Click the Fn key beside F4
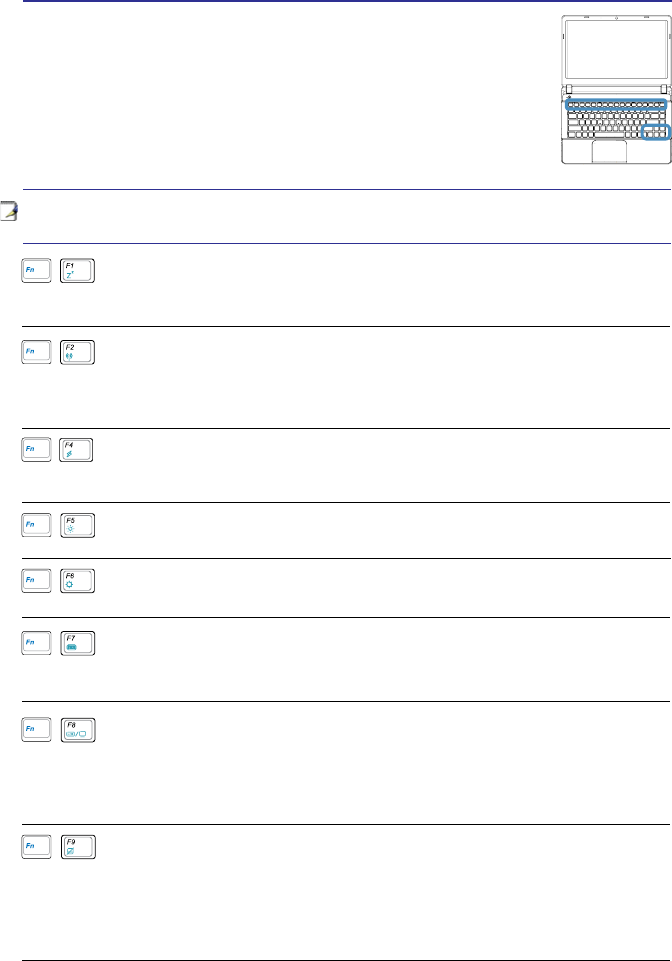Image resolution: width=672 pixels, height=961 pixels. [x=33, y=451]
